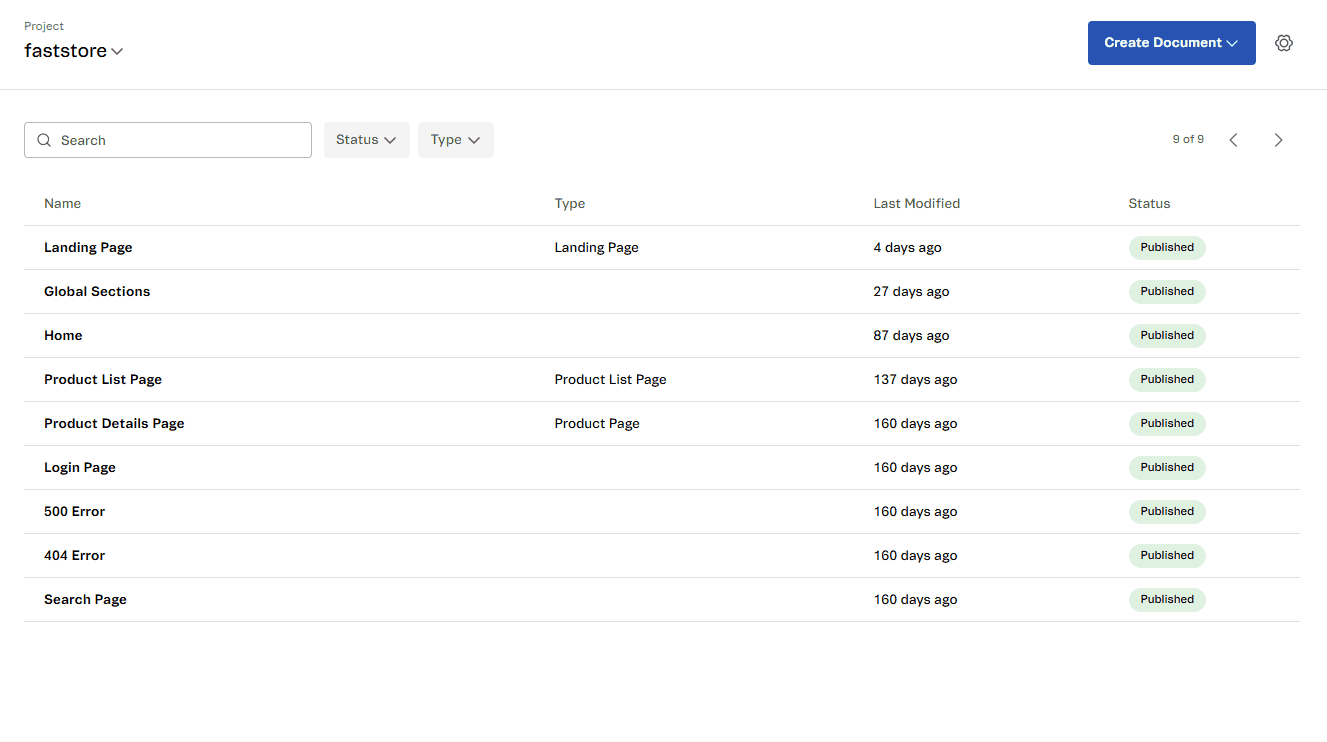The width and height of the screenshot is (1327, 742).
Task: Click the magnifier icon in search box
Action: (44, 140)
